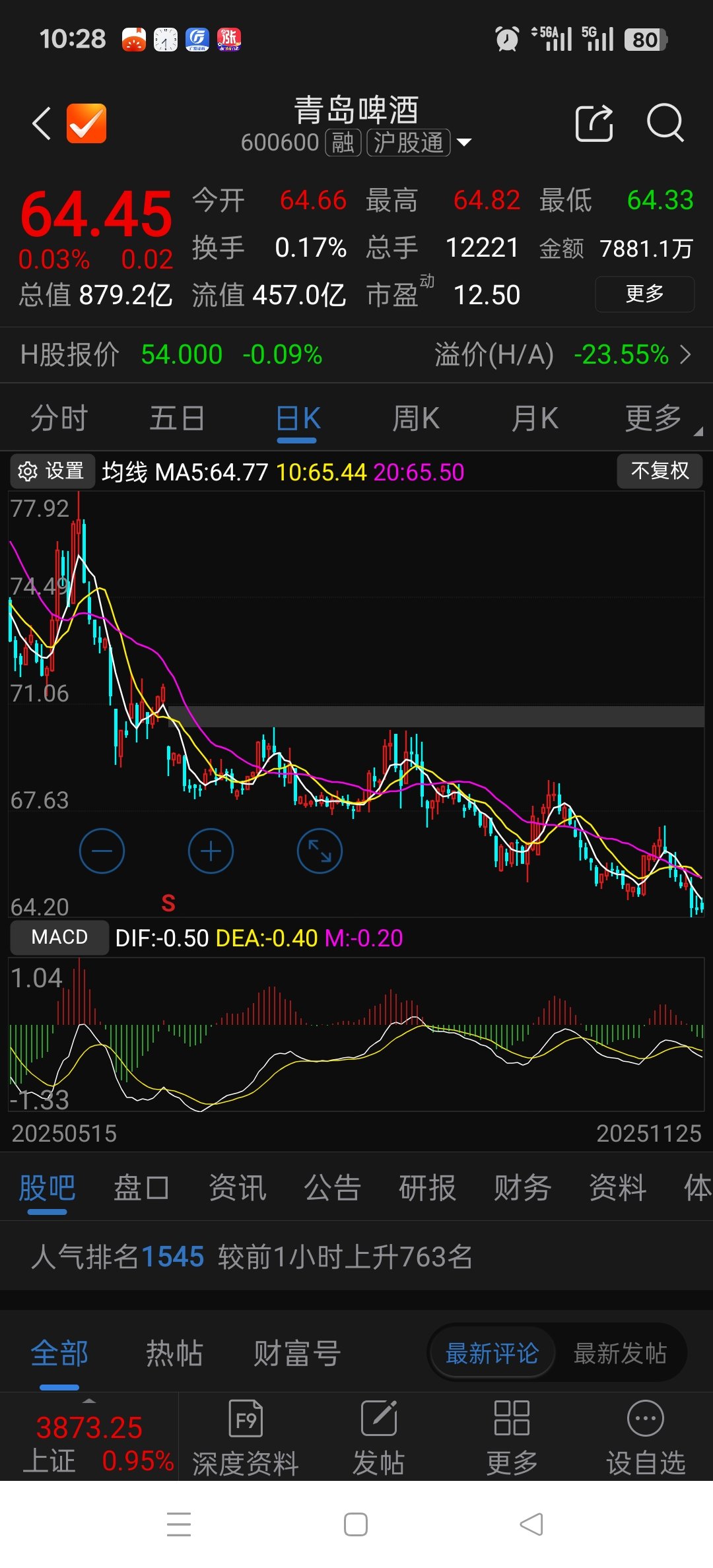713x1568 pixels.
Task: Expand H股报价 row chevron
Action: 686,355
